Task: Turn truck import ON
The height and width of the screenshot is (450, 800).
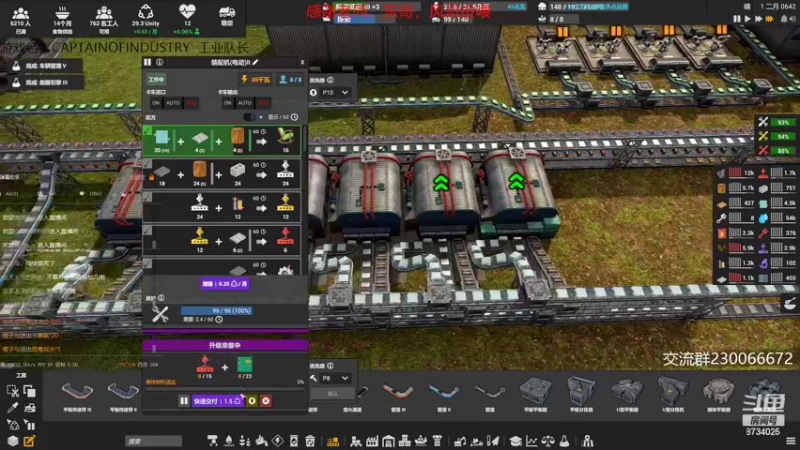Action: (156, 103)
